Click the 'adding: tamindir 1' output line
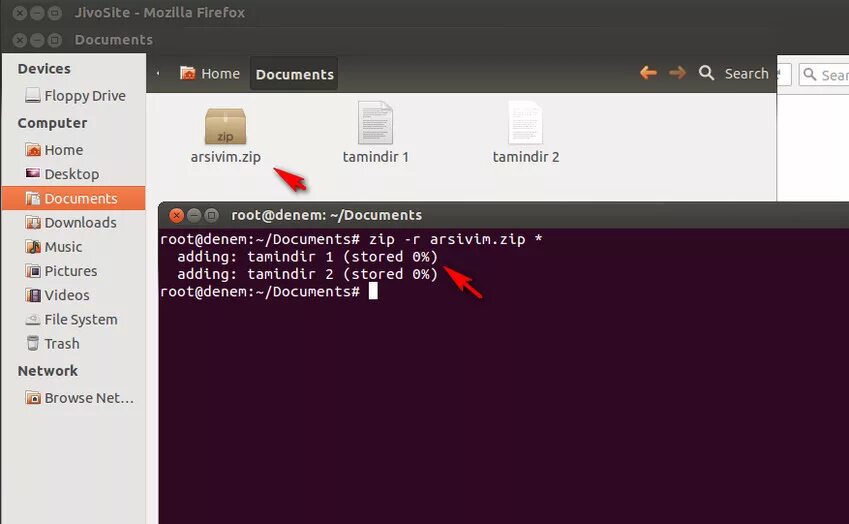 307,257
